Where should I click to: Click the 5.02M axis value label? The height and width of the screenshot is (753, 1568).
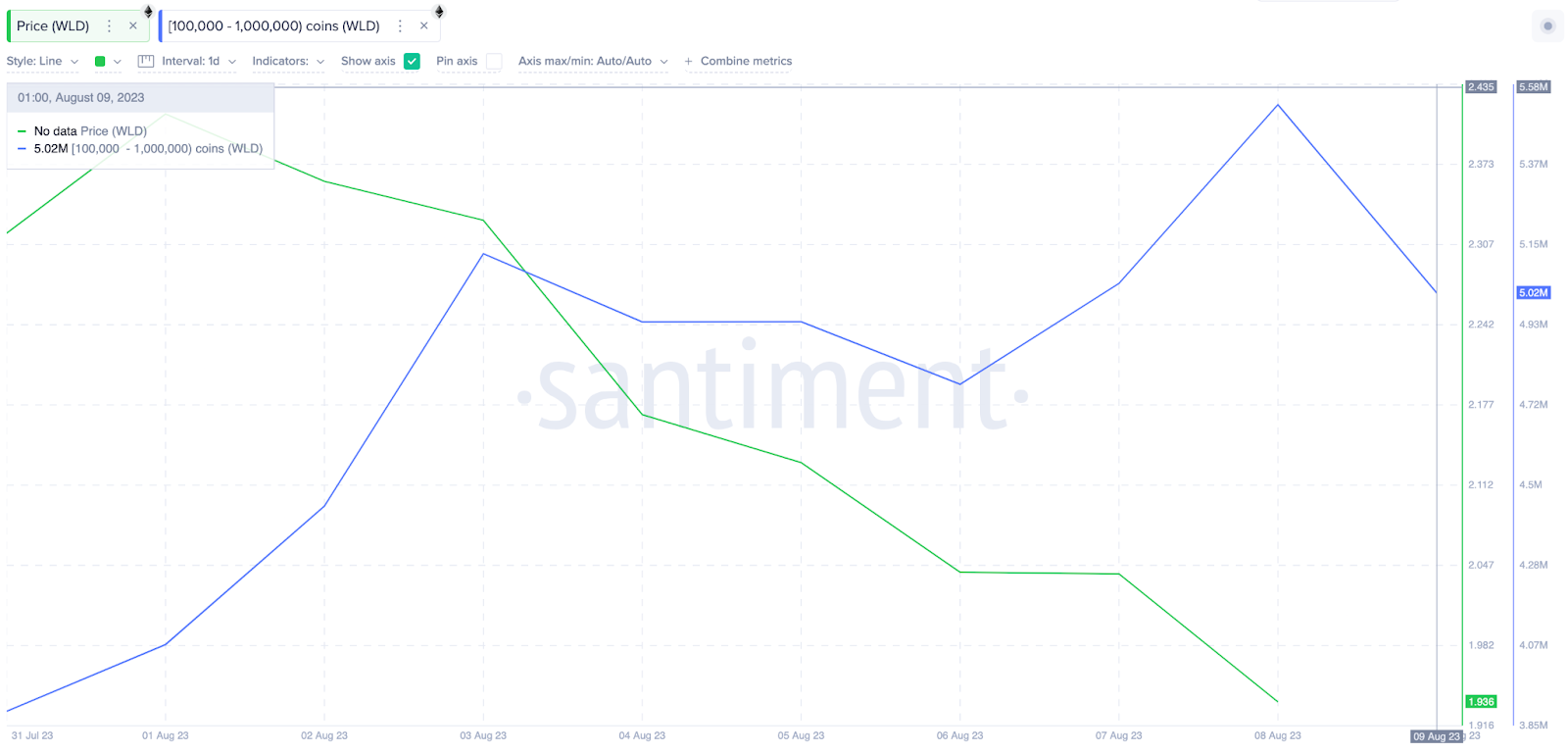(1534, 293)
